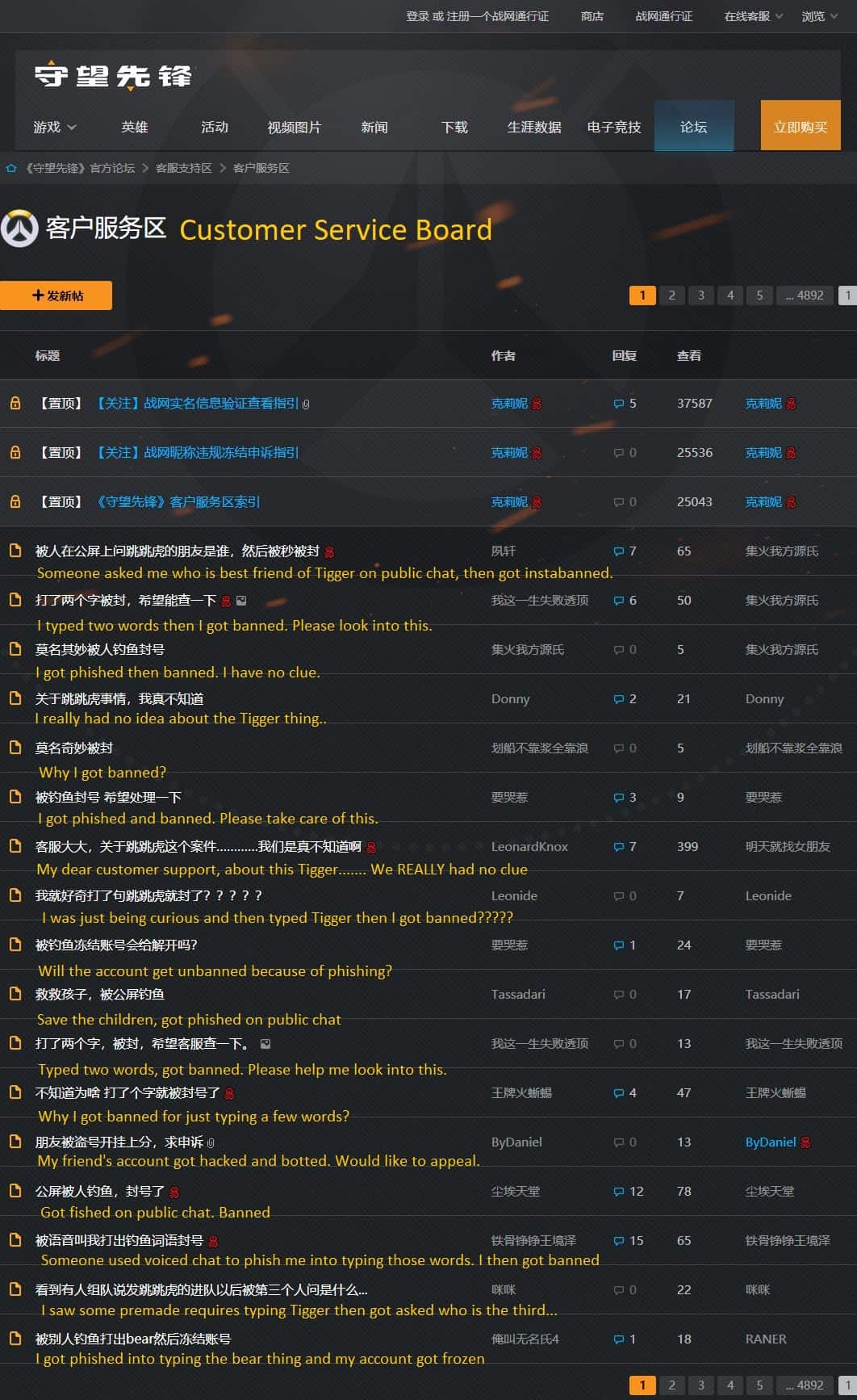
Task: Click the red Blizzard icon after 被语音叫我打出钓鱼词语封号
Action: click(213, 1241)
